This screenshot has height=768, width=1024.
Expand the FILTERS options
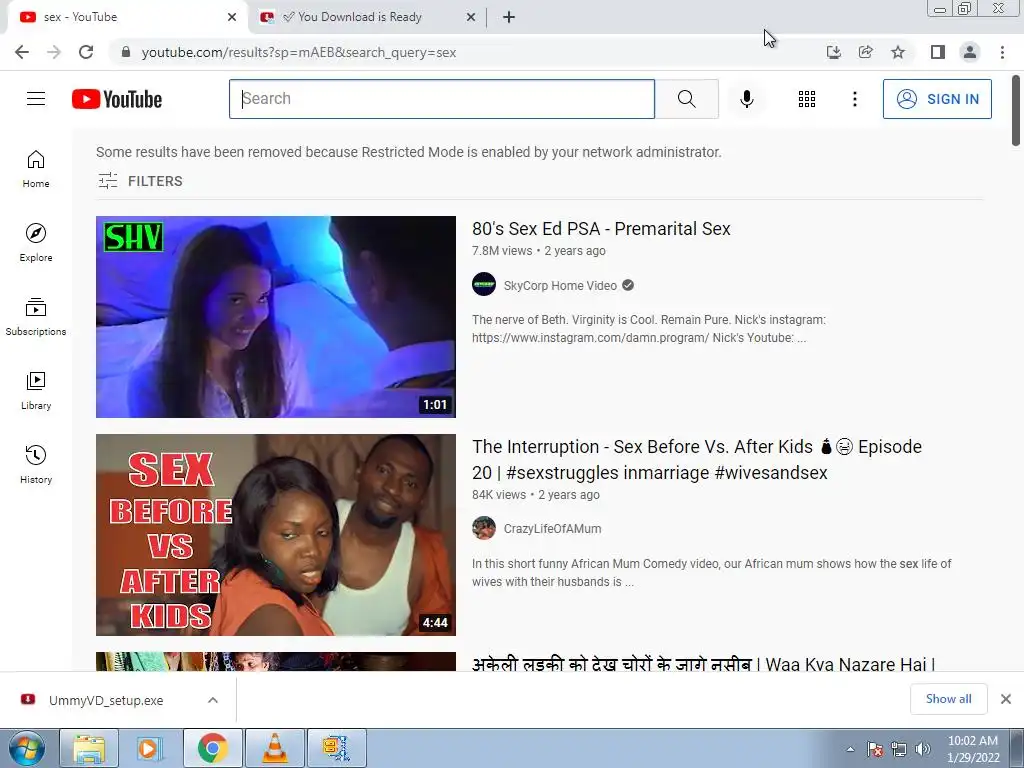(x=140, y=181)
